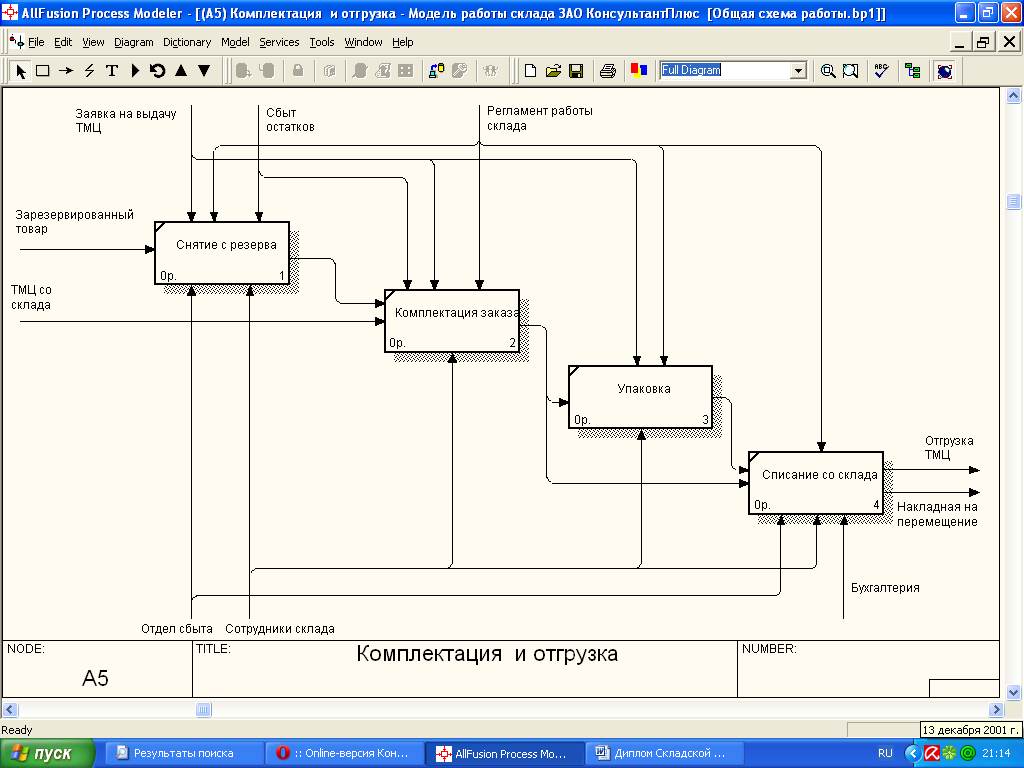Select the 'Снятие с резерва' activity box
The width and height of the screenshot is (1024, 768).
pos(222,253)
